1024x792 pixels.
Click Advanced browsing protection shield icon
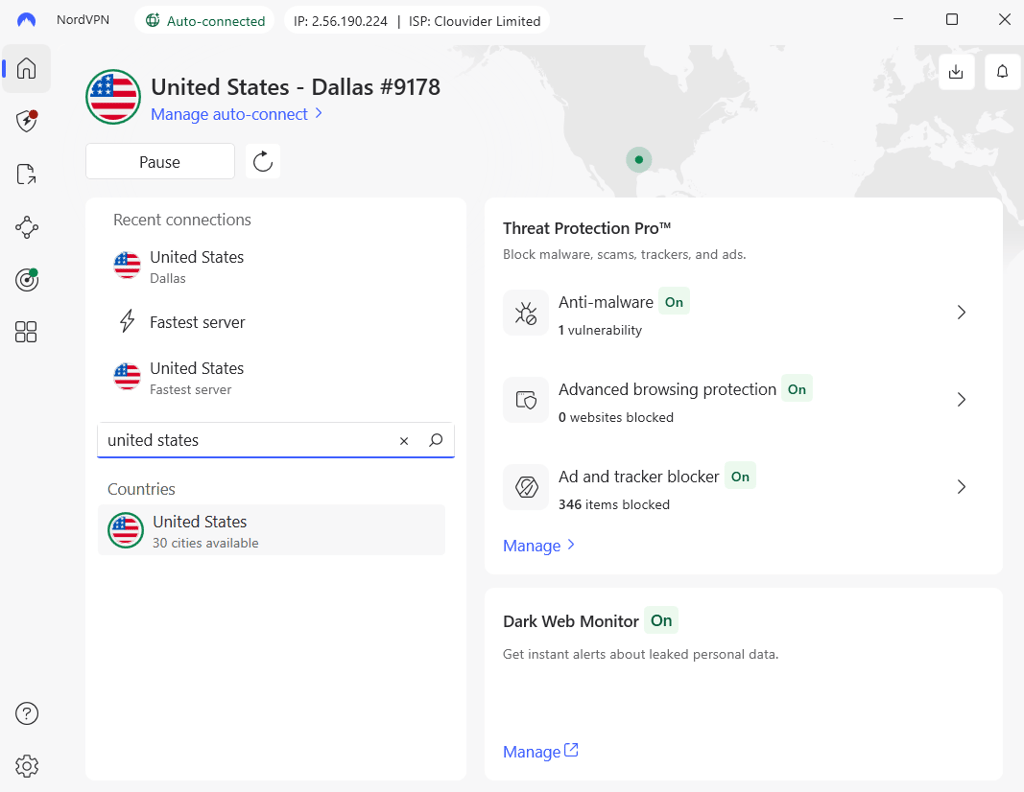click(526, 400)
